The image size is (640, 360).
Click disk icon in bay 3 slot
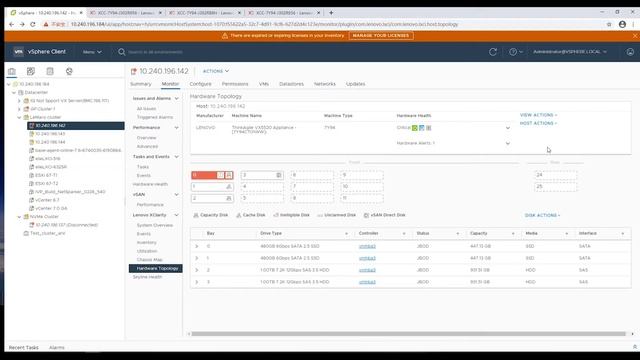(x=279, y=175)
